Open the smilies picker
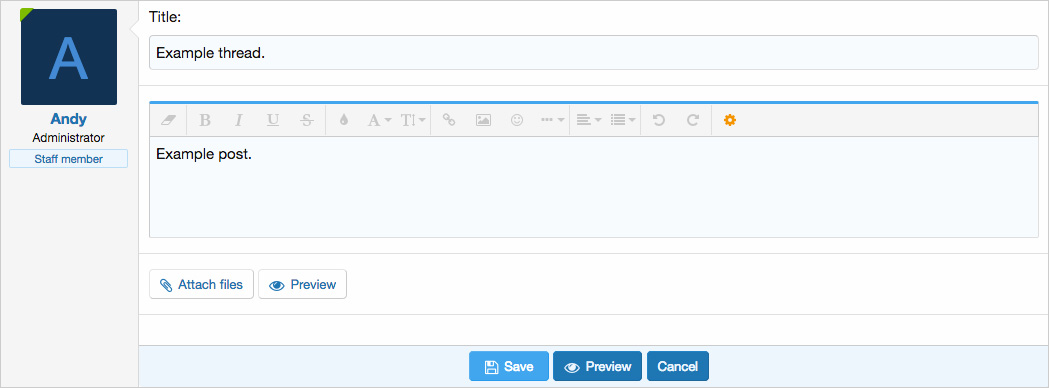1049x388 pixels. [x=517, y=120]
